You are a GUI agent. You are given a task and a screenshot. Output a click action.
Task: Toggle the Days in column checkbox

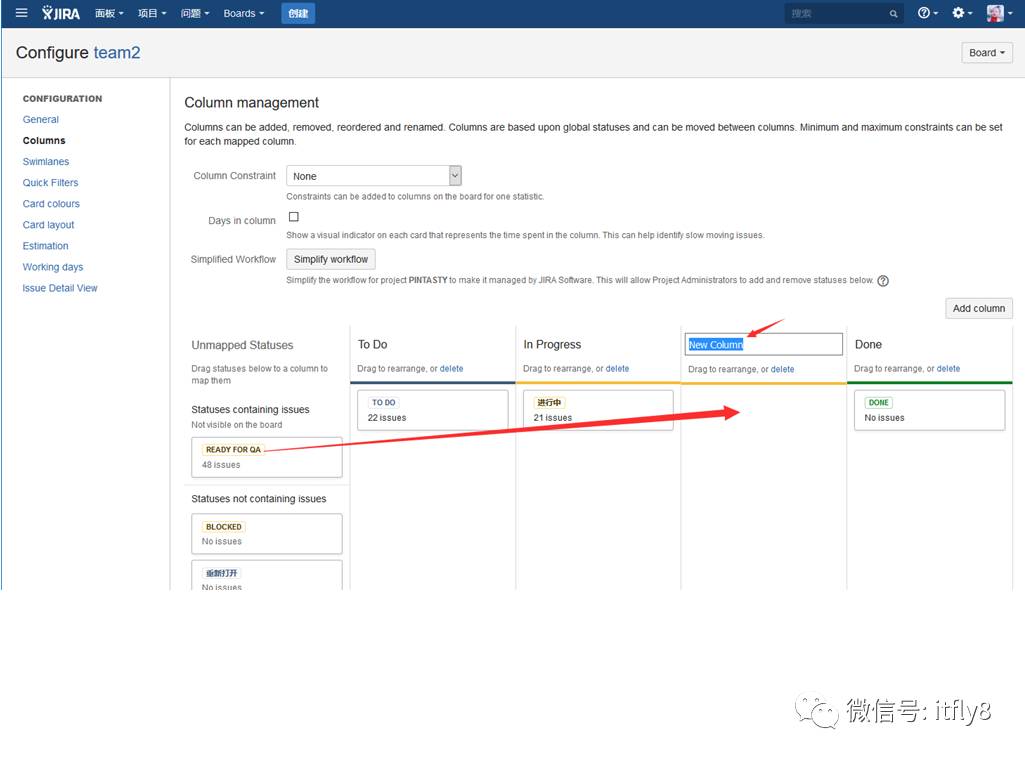(294, 217)
